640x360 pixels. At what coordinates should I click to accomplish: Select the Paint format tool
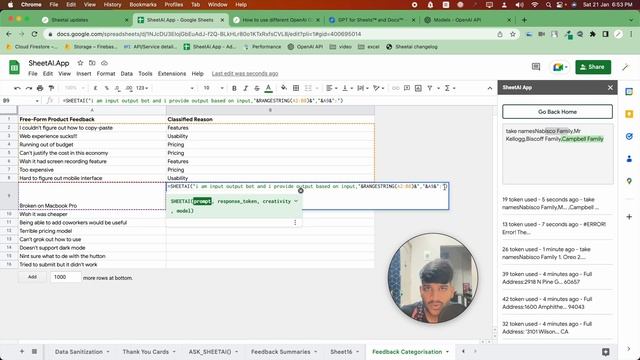point(51,88)
